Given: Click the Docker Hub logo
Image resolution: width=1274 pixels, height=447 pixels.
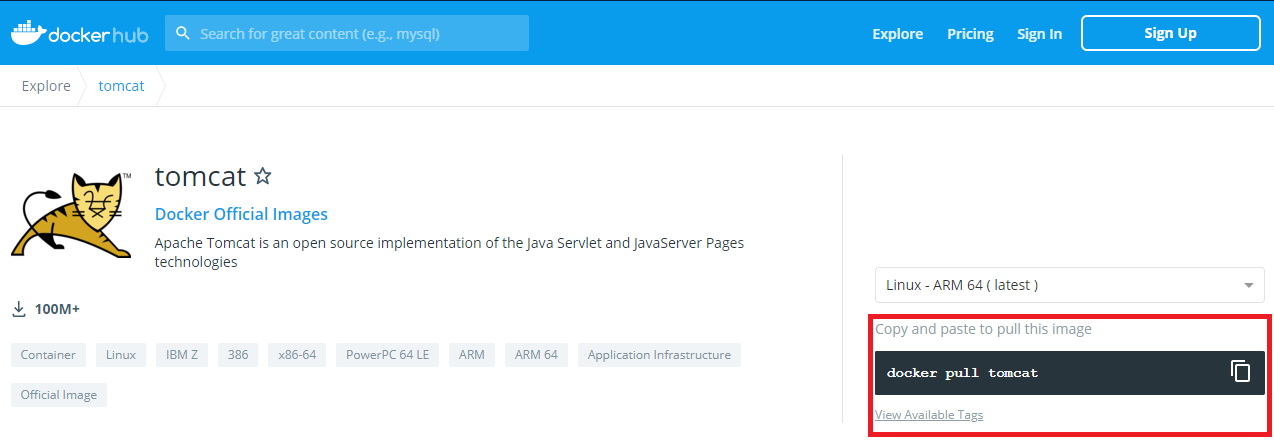Looking at the screenshot, I should (x=79, y=32).
